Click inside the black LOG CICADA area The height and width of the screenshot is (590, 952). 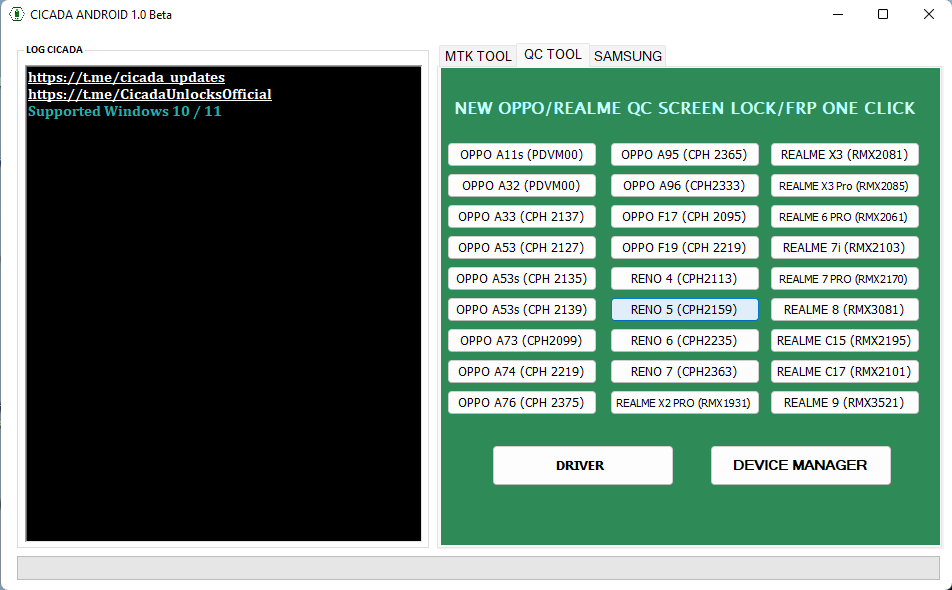[x=223, y=330]
